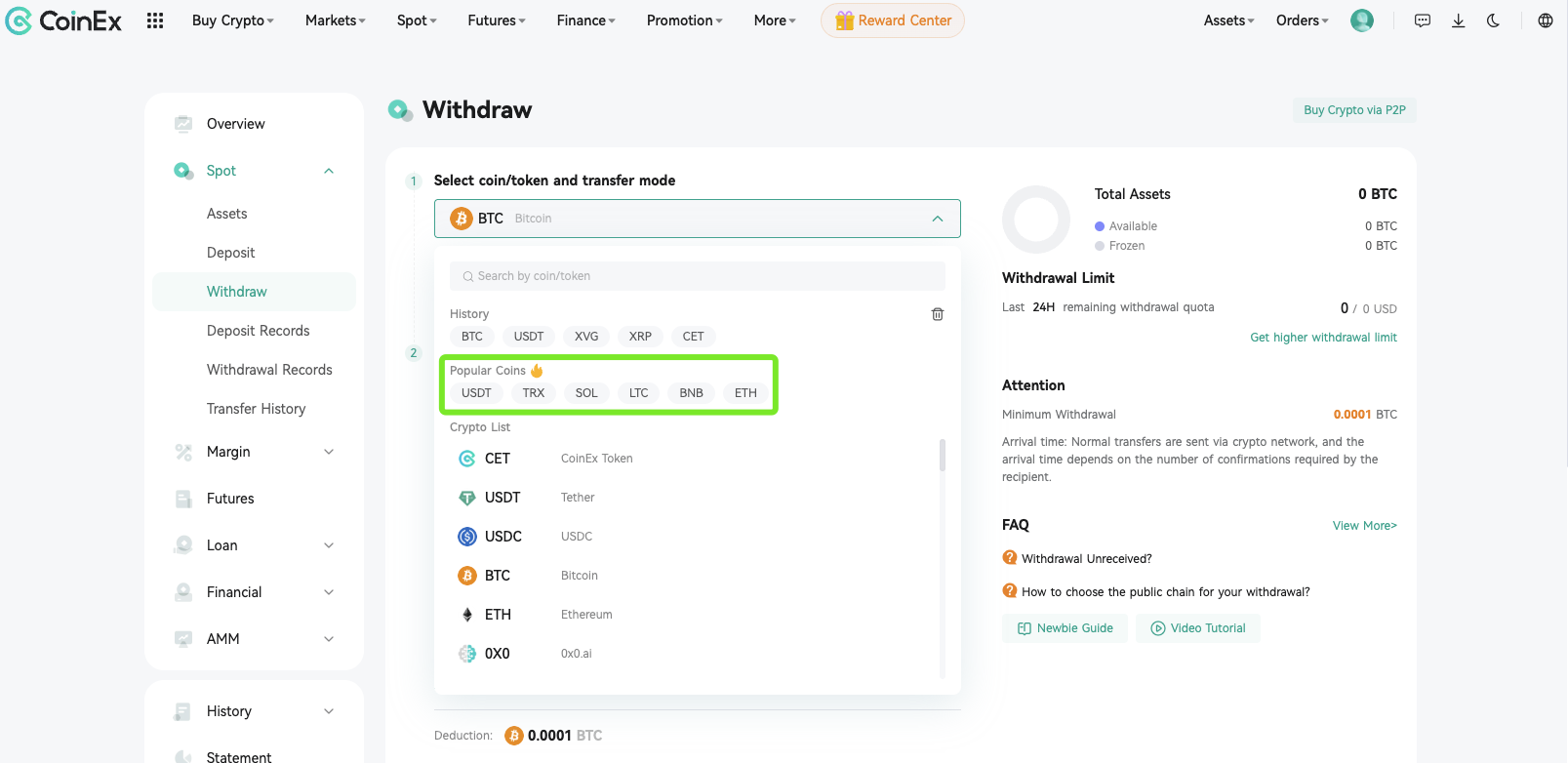Click the History sidebar icon
This screenshot has height=763, width=1568.
[182, 711]
